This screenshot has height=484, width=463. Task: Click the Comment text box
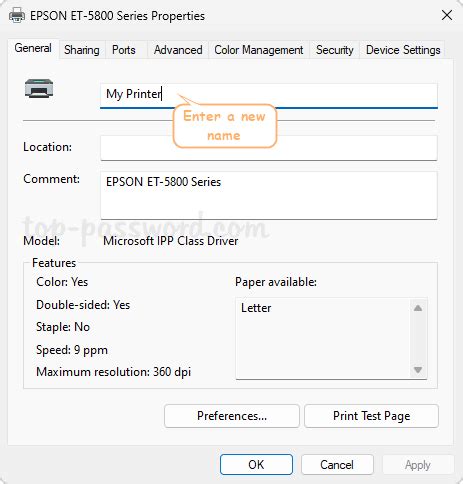[269, 195]
